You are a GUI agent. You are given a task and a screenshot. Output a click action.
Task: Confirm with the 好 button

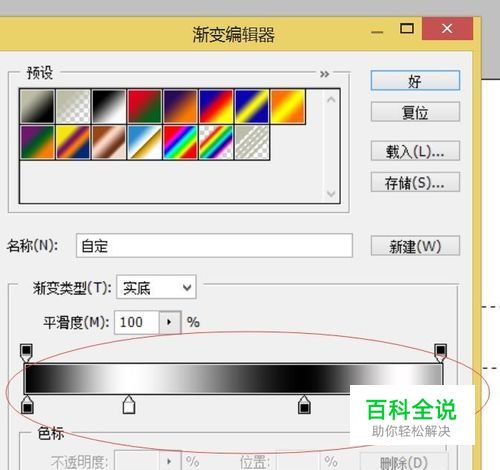pos(415,80)
